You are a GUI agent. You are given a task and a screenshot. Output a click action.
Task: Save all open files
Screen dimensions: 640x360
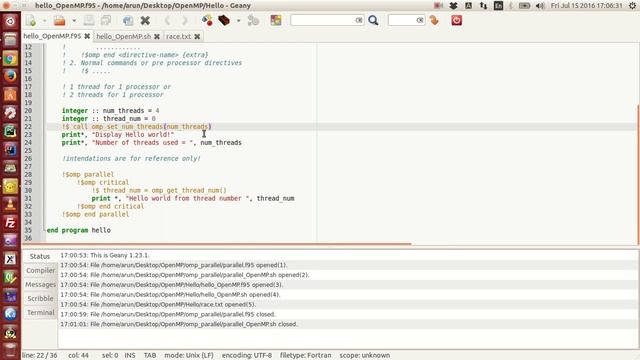point(106,20)
